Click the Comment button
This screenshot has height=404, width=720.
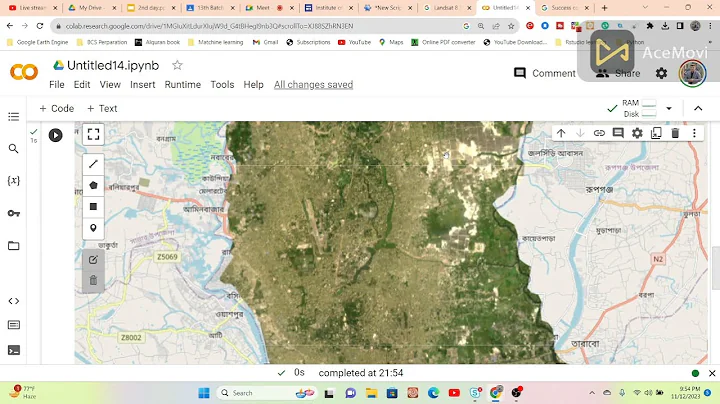(x=545, y=73)
